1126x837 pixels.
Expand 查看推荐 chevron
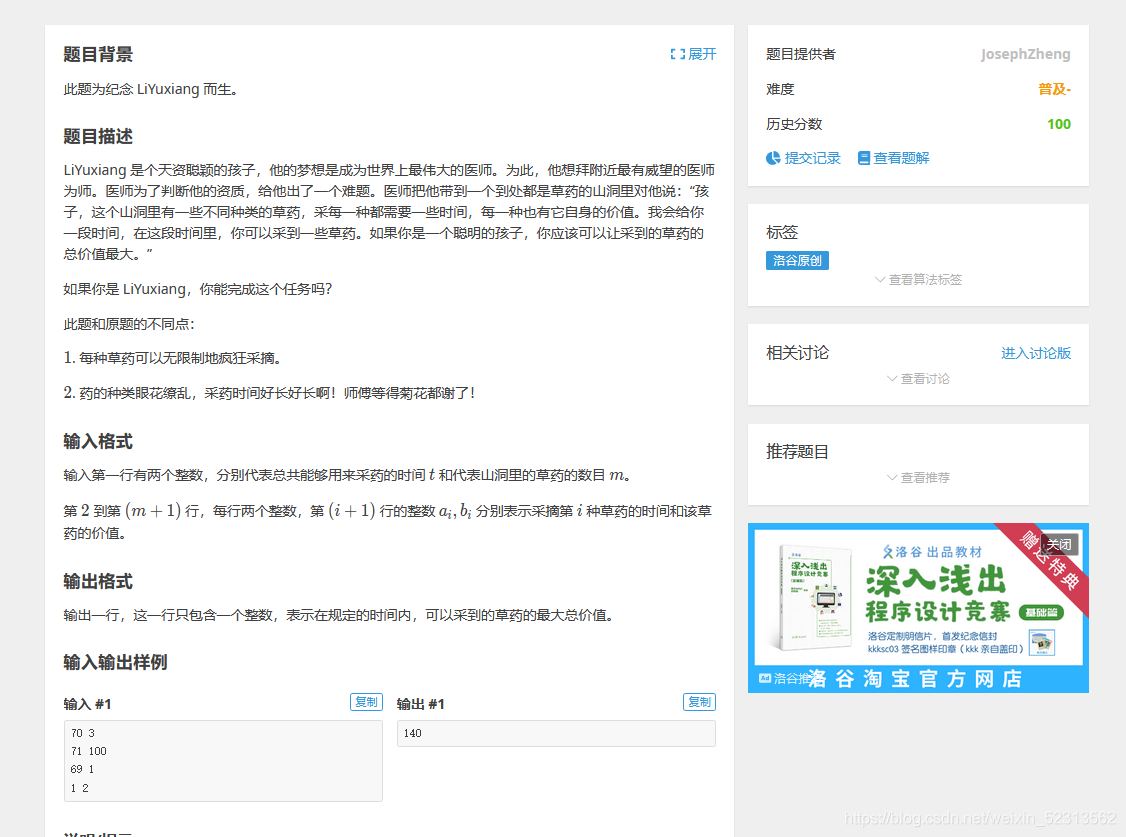pyautogui.click(x=892, y=477)
